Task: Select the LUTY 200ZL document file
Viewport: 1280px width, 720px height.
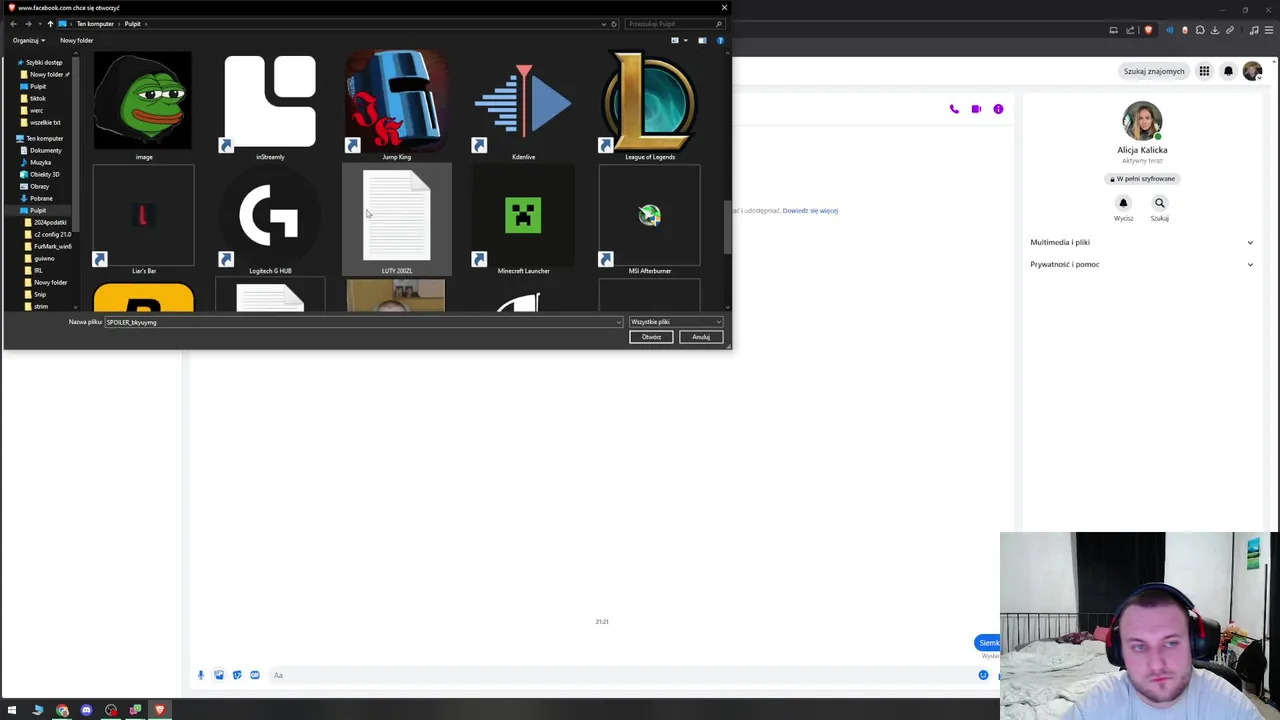Action: [396, 220]
